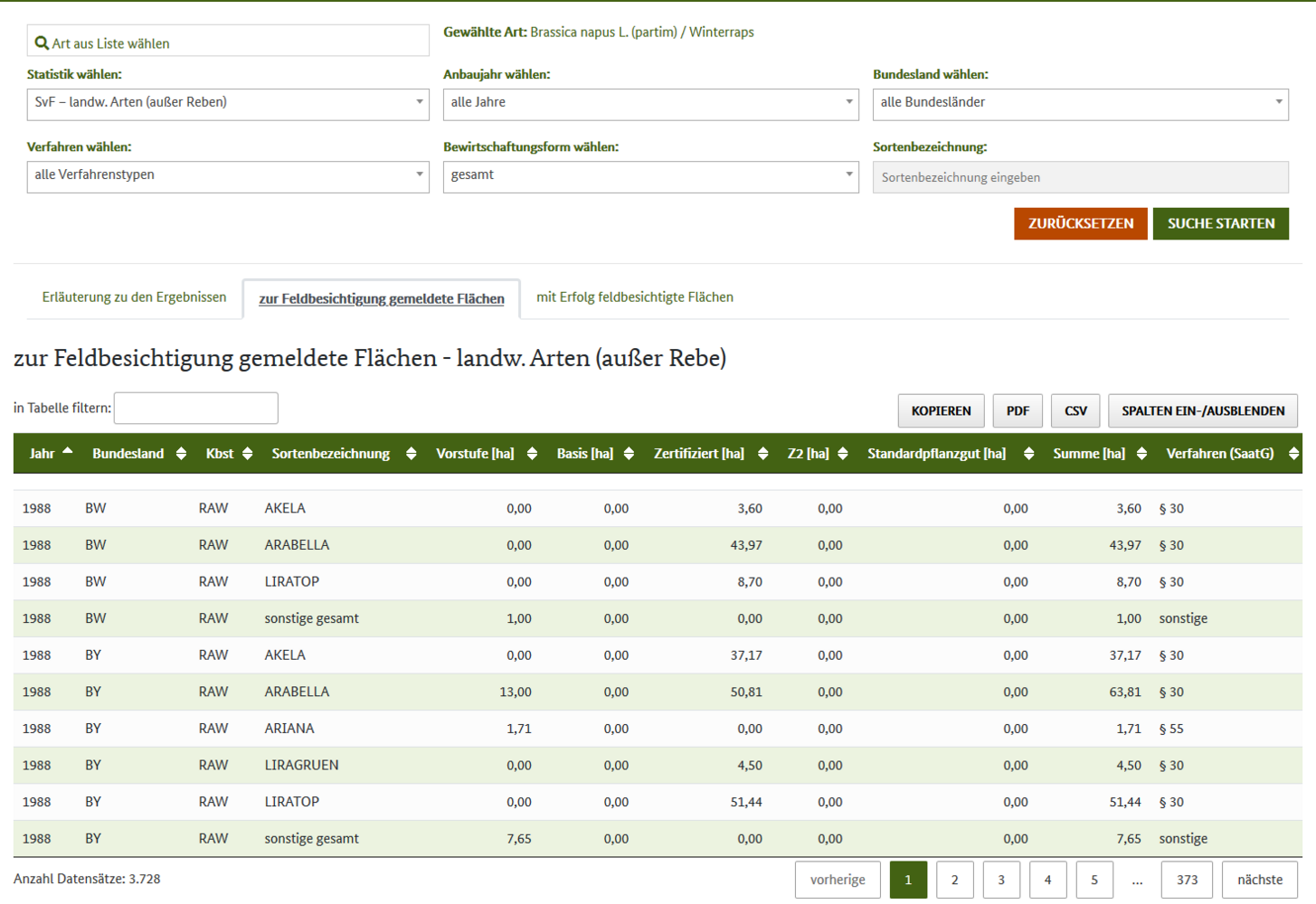The width and height of the screenshot is (1316, 904).
Task: Export table using CSV button
Action: click(x=1075, y=410)
